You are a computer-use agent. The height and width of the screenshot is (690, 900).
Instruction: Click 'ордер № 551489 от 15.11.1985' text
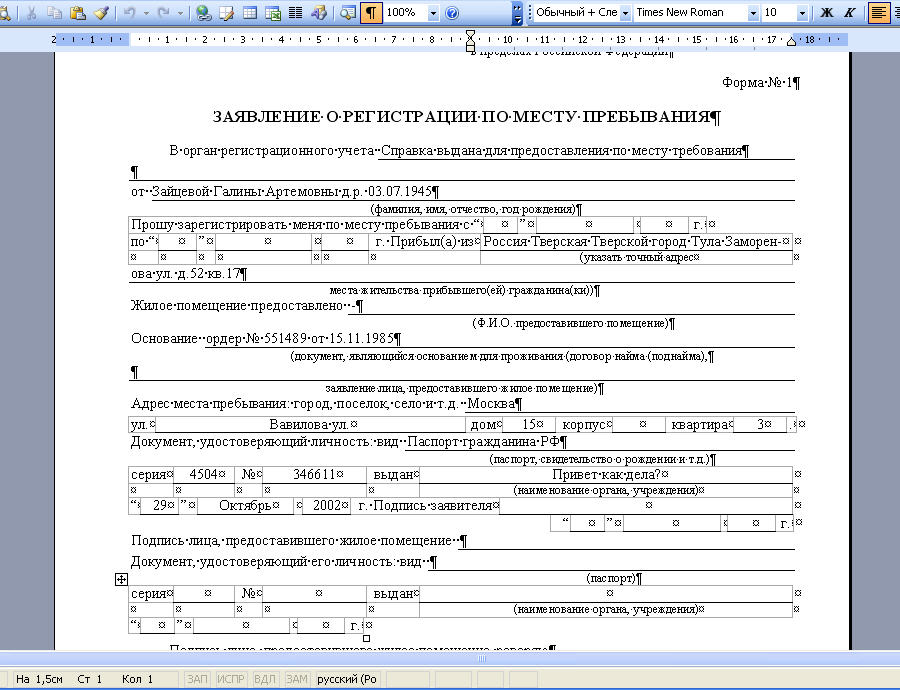(300, 339)
